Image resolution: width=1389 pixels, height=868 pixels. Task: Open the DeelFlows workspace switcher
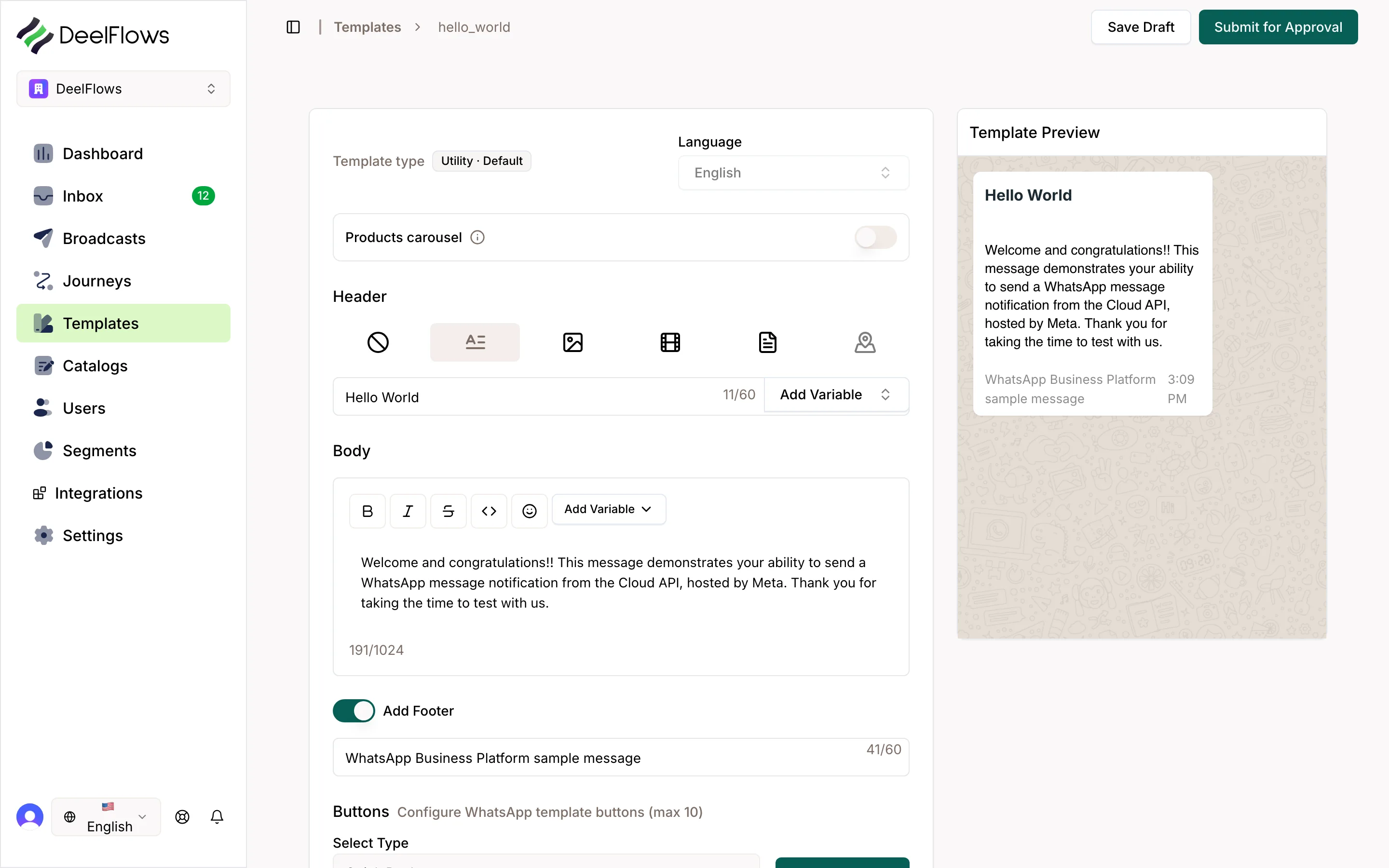click(123, 88)
